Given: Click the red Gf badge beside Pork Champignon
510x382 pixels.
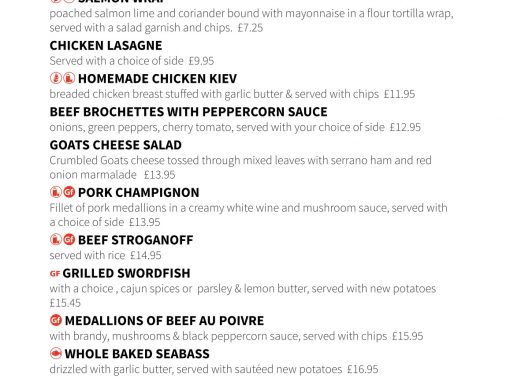Looking at the screenshot, I should click(x=69, y=192).
